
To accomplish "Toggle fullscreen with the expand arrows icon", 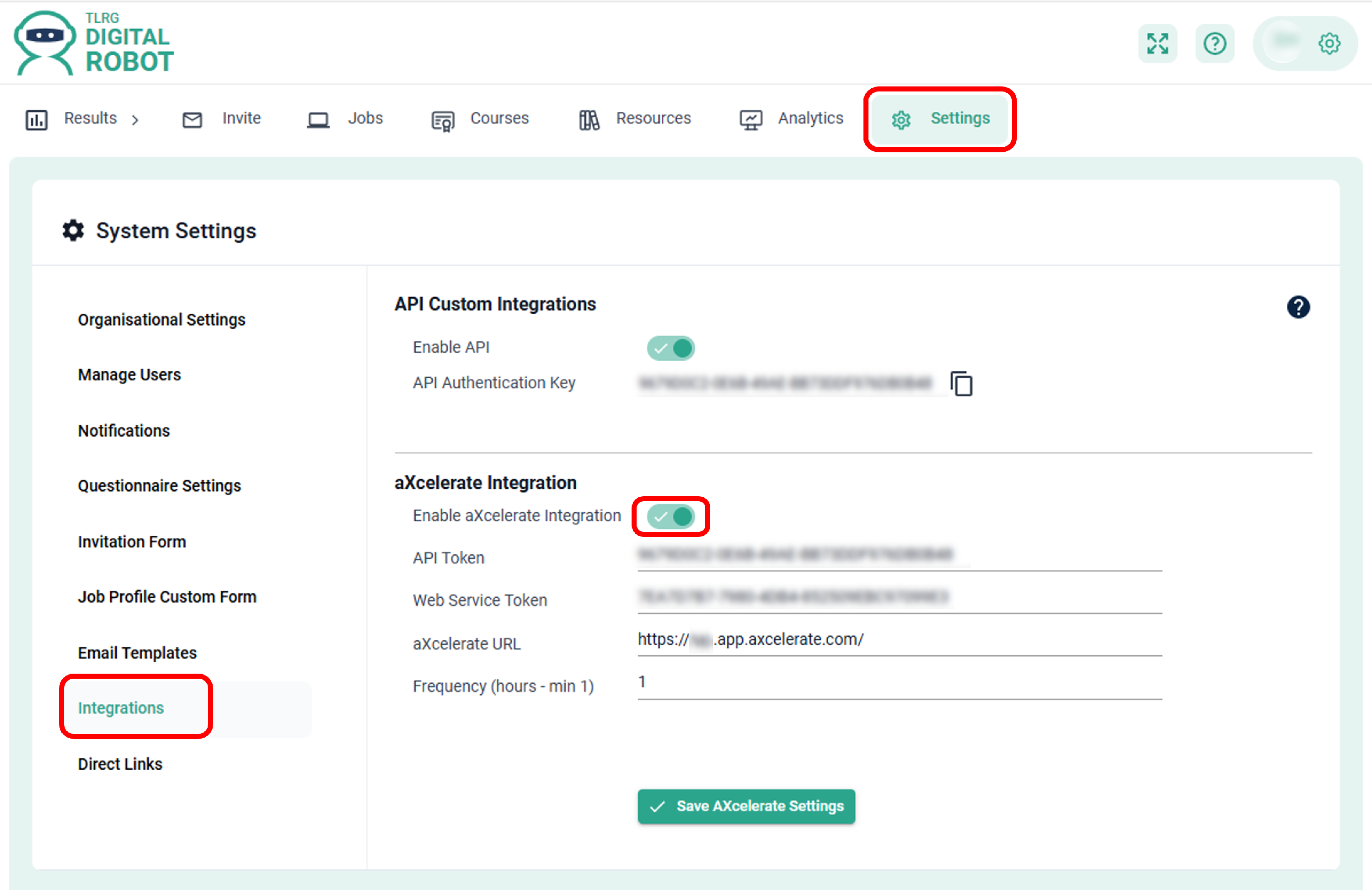I will [1157, 43].
